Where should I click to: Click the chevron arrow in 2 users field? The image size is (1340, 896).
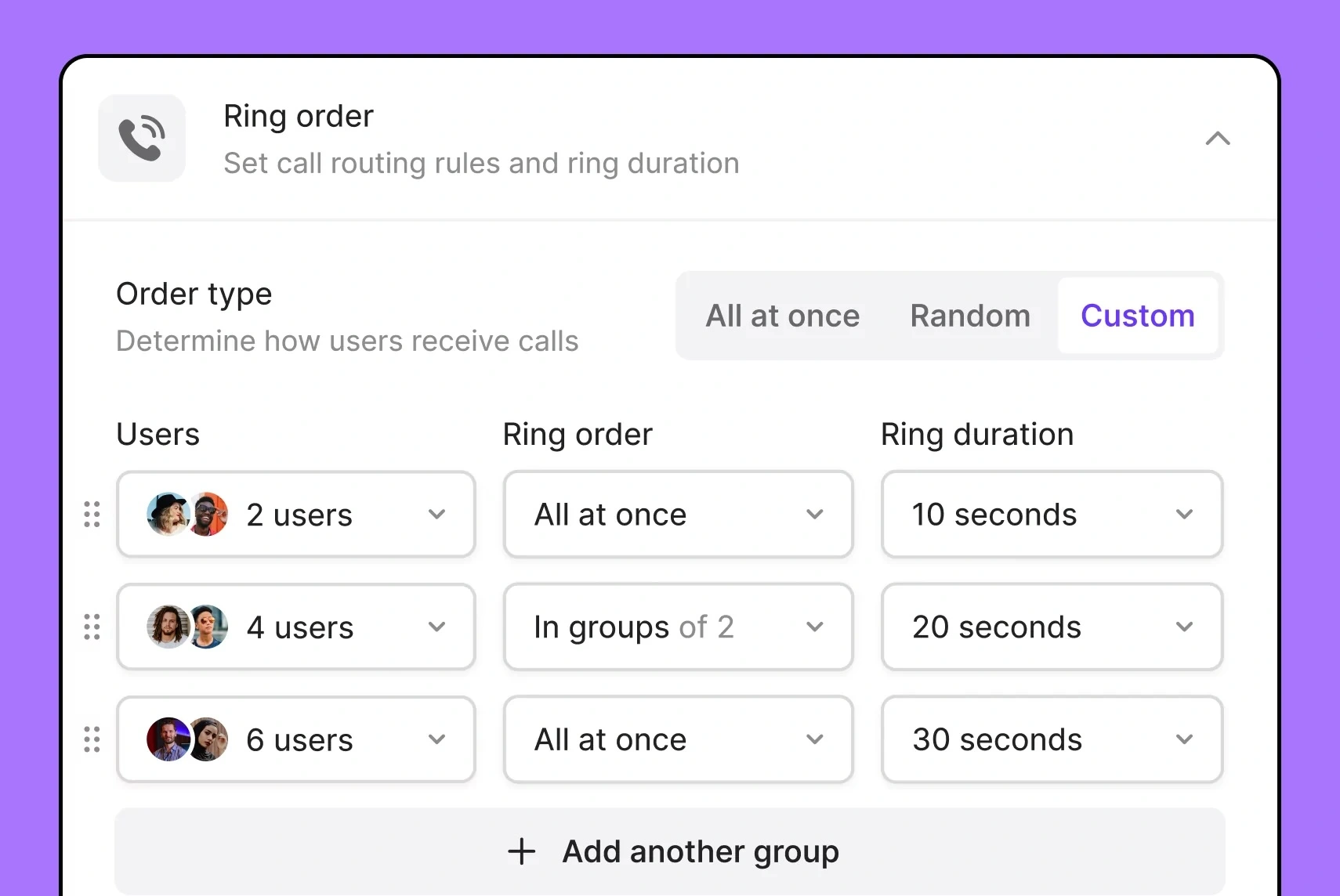pos(436,515)
